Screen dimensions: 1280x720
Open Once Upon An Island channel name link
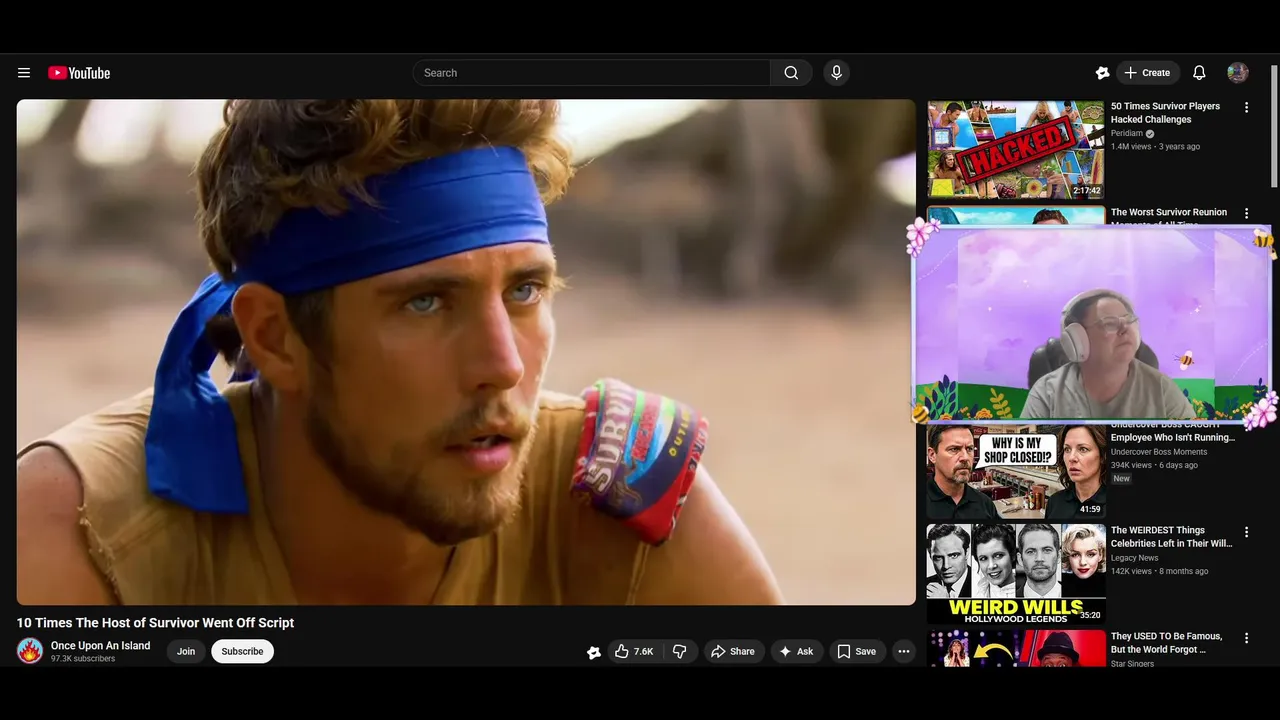click(101, 646)
